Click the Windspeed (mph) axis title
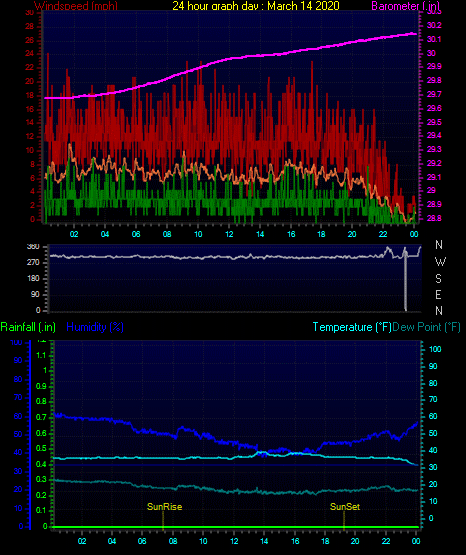Viewport: 466px width, 555px height. [76, 5]
